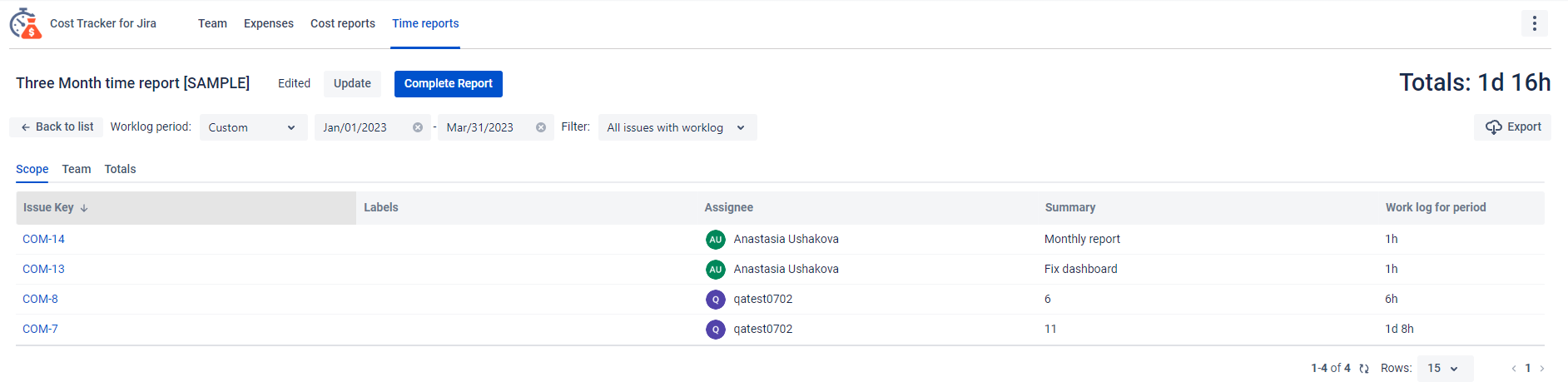
Task: Go to previous page arrow
Action: (1514, 369)
